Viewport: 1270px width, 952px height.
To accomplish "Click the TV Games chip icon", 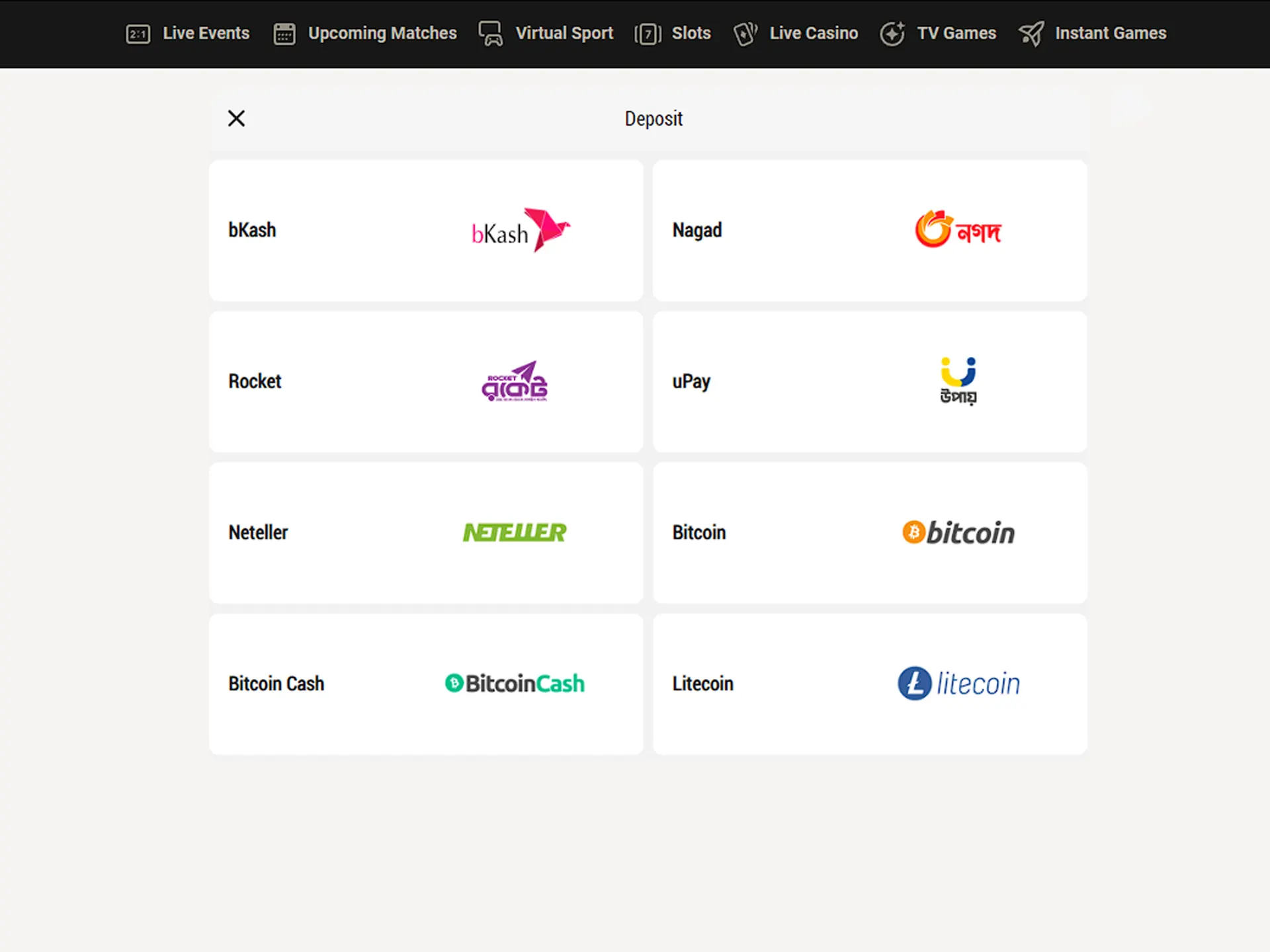I will click(x=892, y=34).
